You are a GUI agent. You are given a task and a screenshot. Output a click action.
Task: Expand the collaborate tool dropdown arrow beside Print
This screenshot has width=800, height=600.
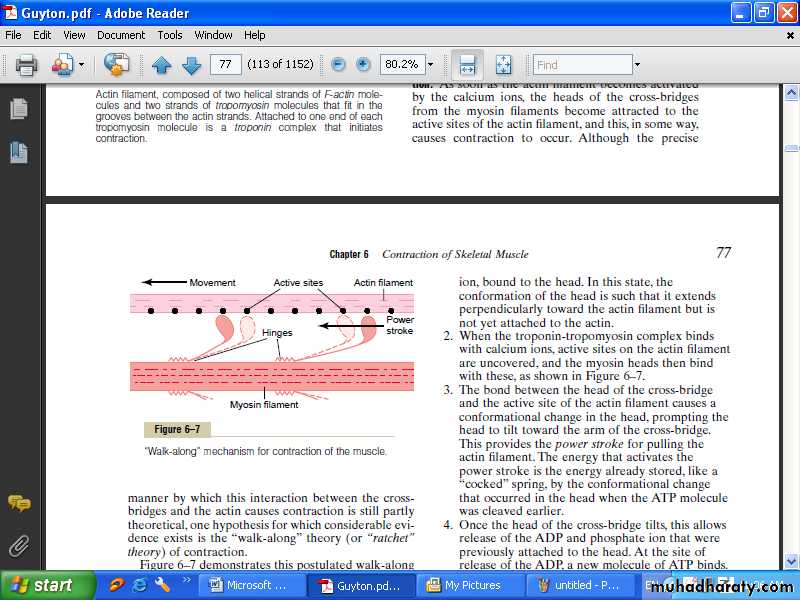82,65
